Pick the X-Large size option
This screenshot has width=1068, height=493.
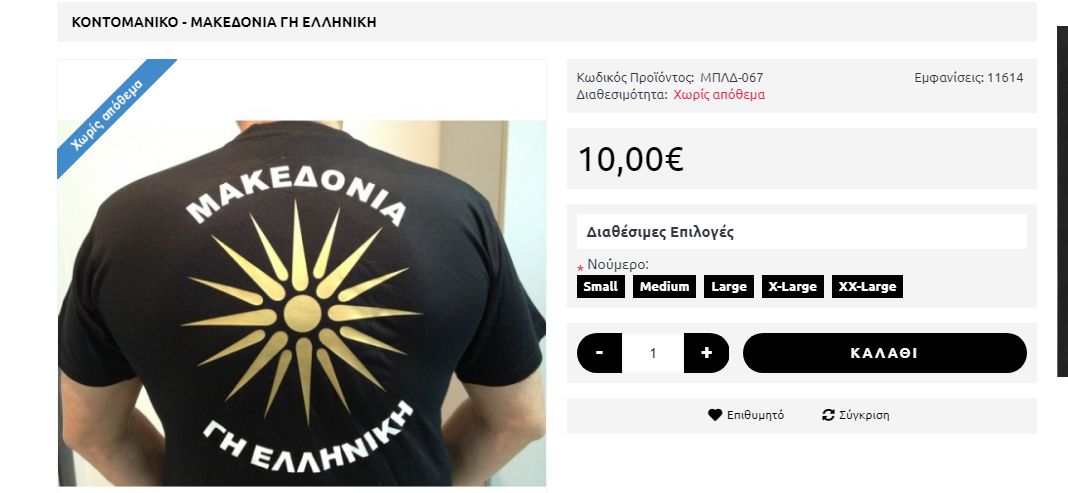click(793, 287)
